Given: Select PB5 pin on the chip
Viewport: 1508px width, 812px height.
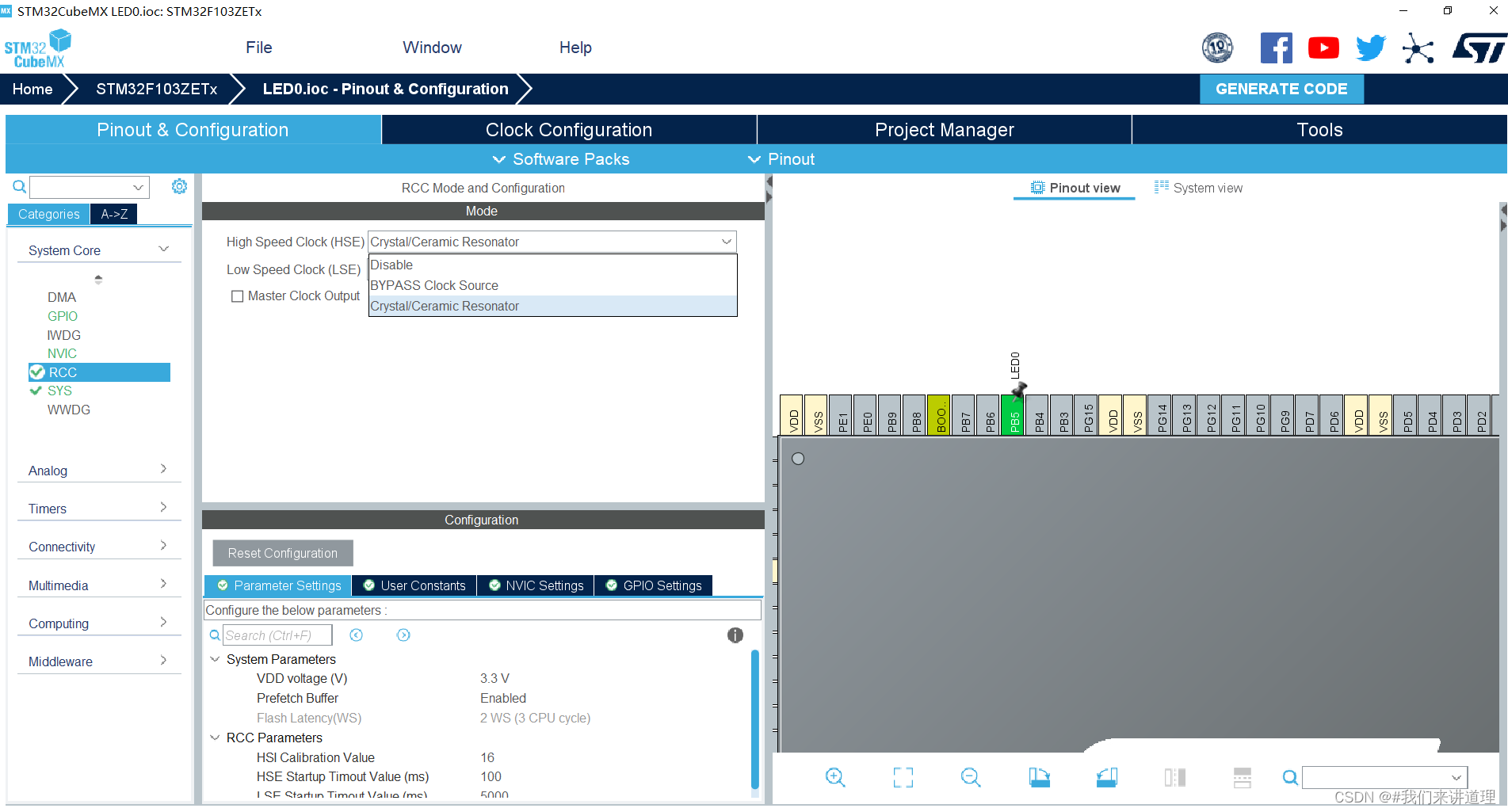Looking at the screenshot, I should pyautogui.click(x=1014, y=415).
